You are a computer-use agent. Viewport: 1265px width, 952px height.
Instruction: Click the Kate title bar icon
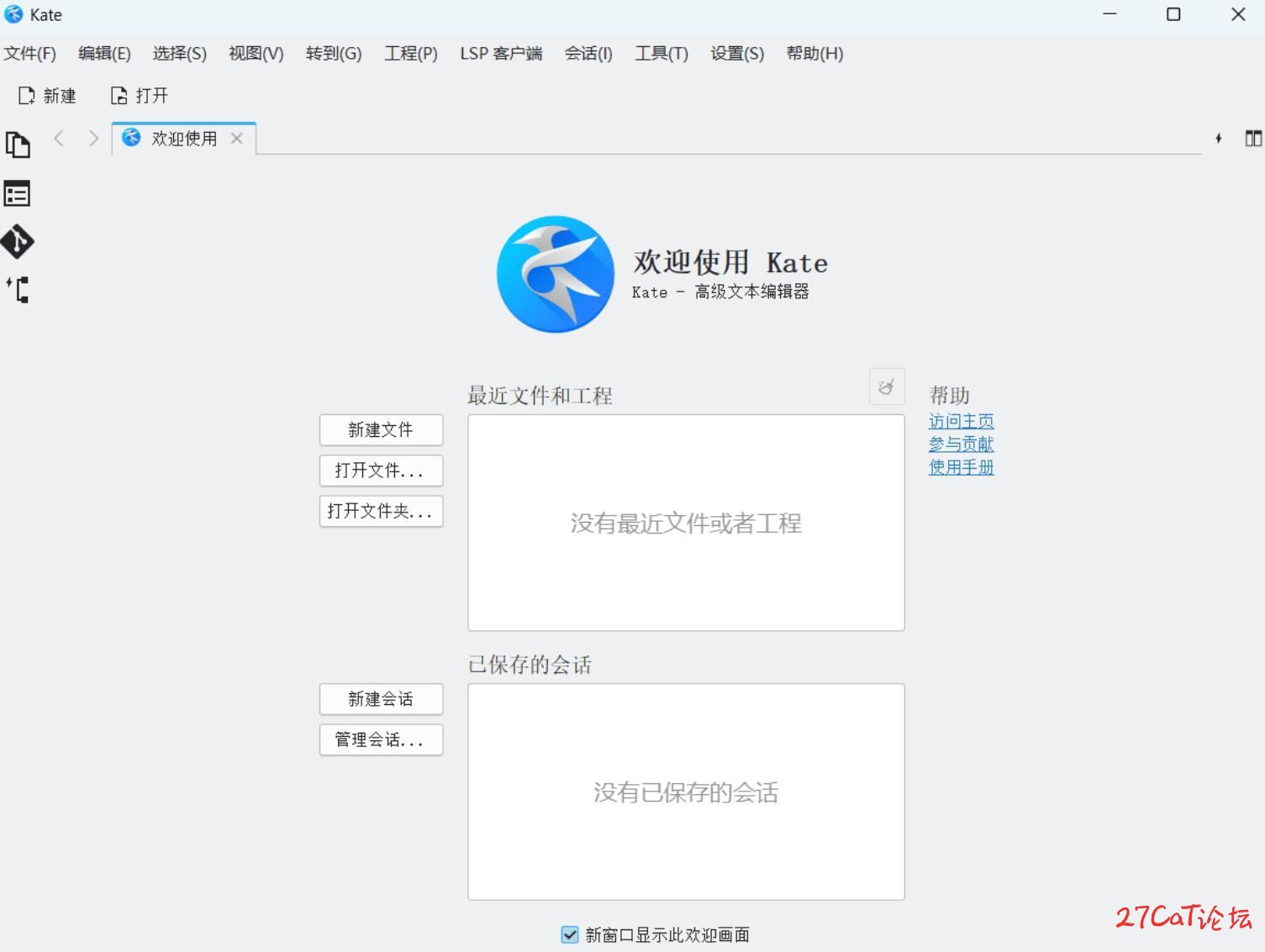(13, 14)
